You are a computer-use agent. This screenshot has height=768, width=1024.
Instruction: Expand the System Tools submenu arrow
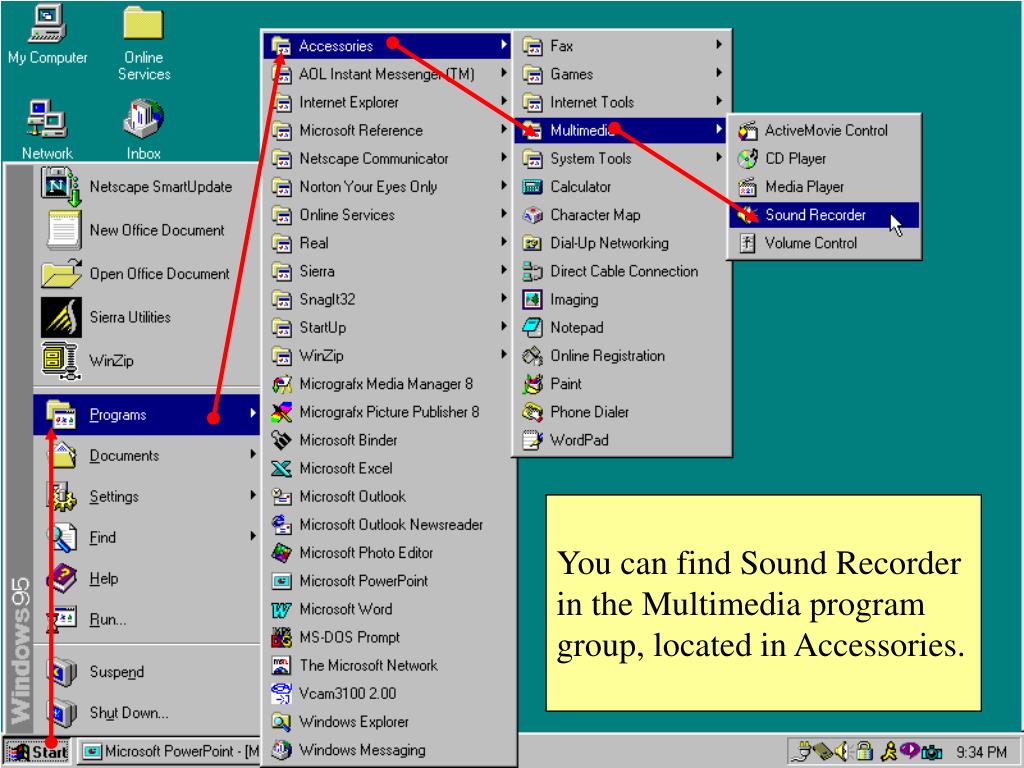(x=718, y=157)
